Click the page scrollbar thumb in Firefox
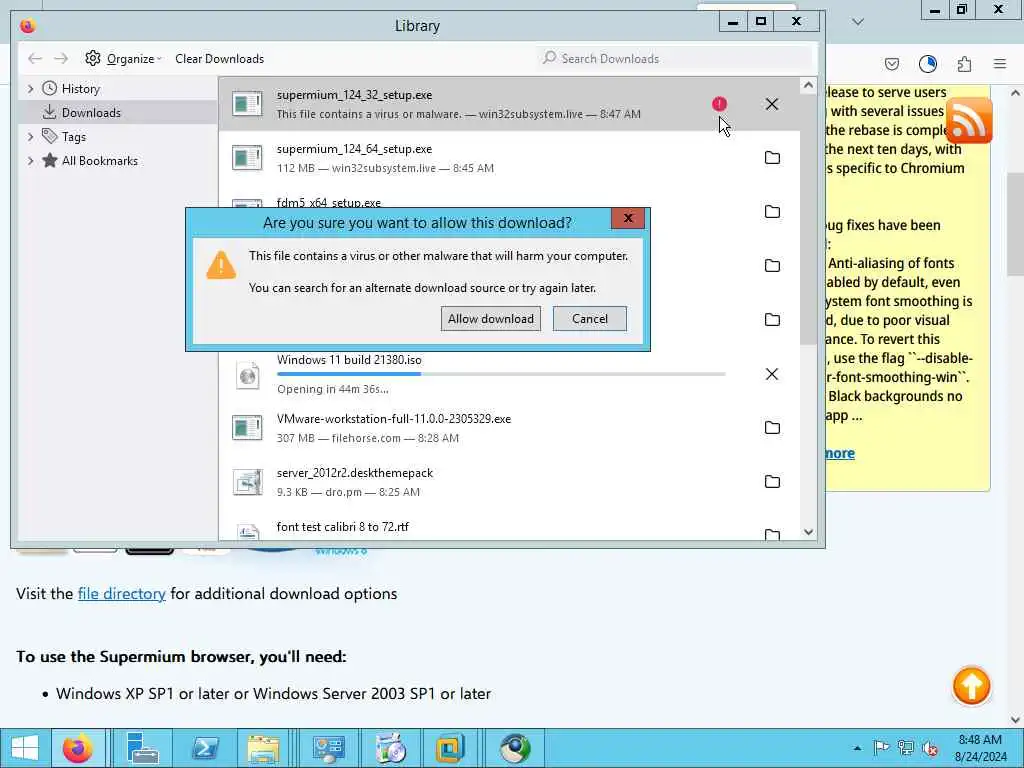This screenshot has width=1024, height=768. 1015,223
